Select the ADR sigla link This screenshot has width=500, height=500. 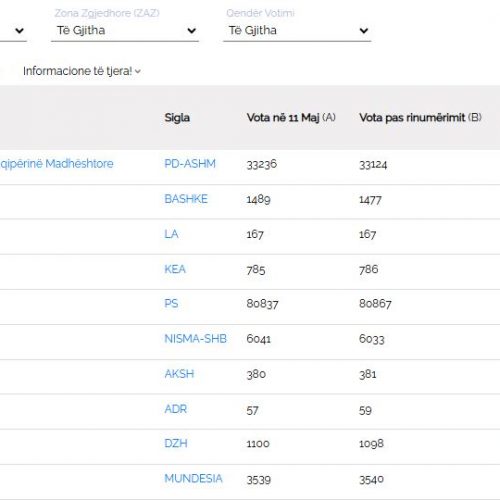point(176,409)
